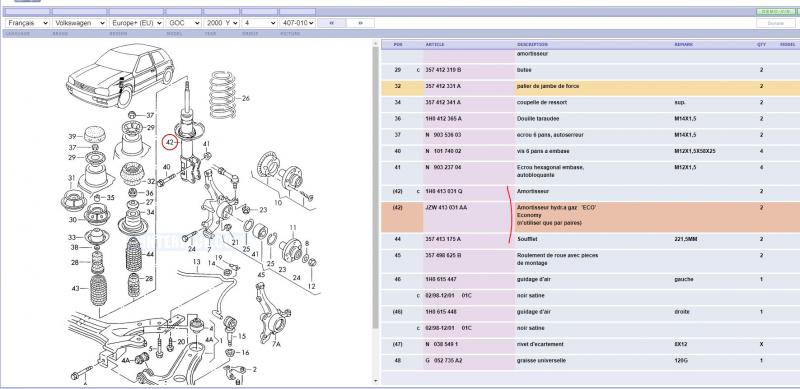Open the group dropdown showing 4
This screenshot has width=800, height=389.
pyautogui.click(x=259, y=23)
